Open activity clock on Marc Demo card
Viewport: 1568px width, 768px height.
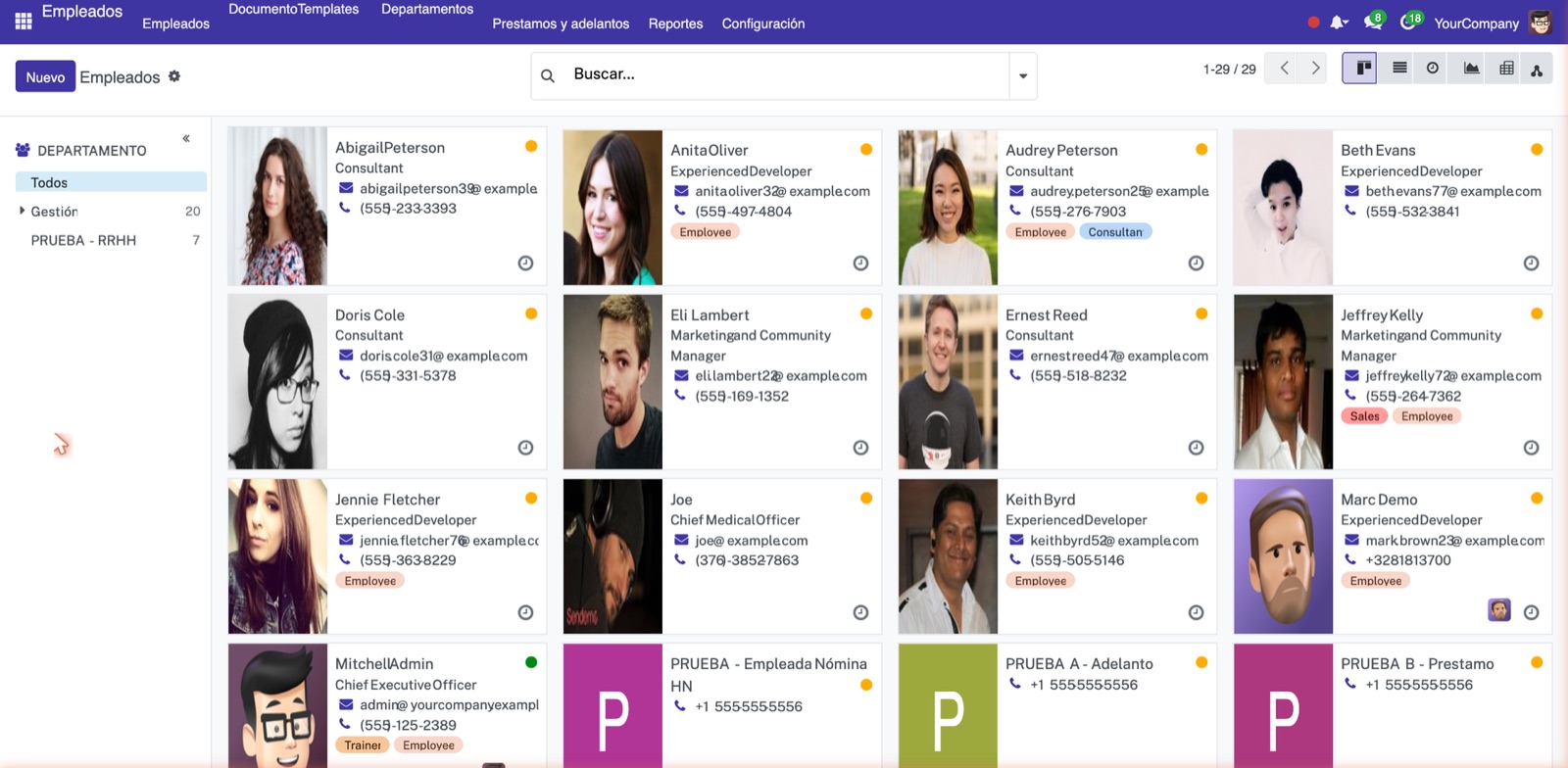(1531, 612)
